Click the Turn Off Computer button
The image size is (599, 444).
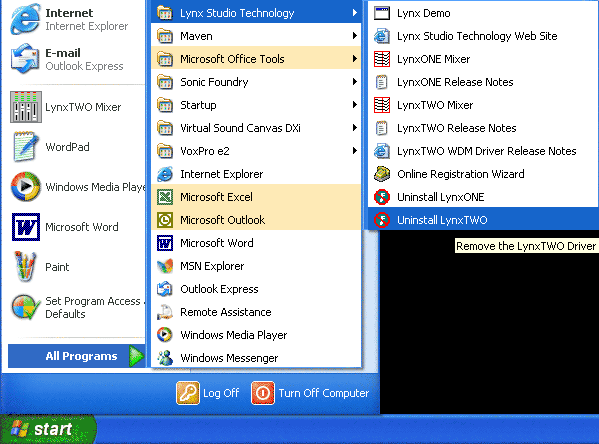coord(310,393)
